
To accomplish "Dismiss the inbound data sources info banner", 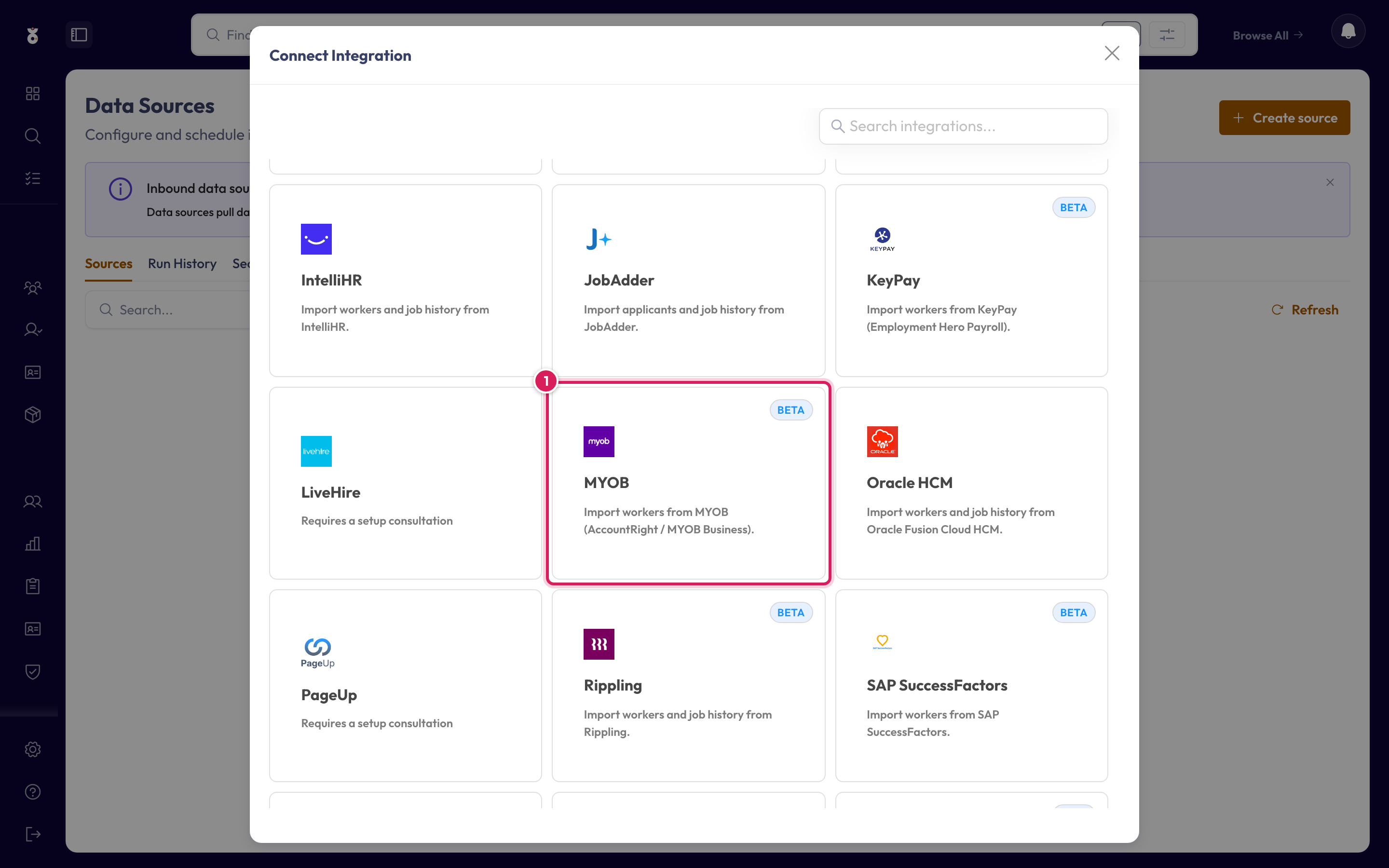I will click(1330, 183).
